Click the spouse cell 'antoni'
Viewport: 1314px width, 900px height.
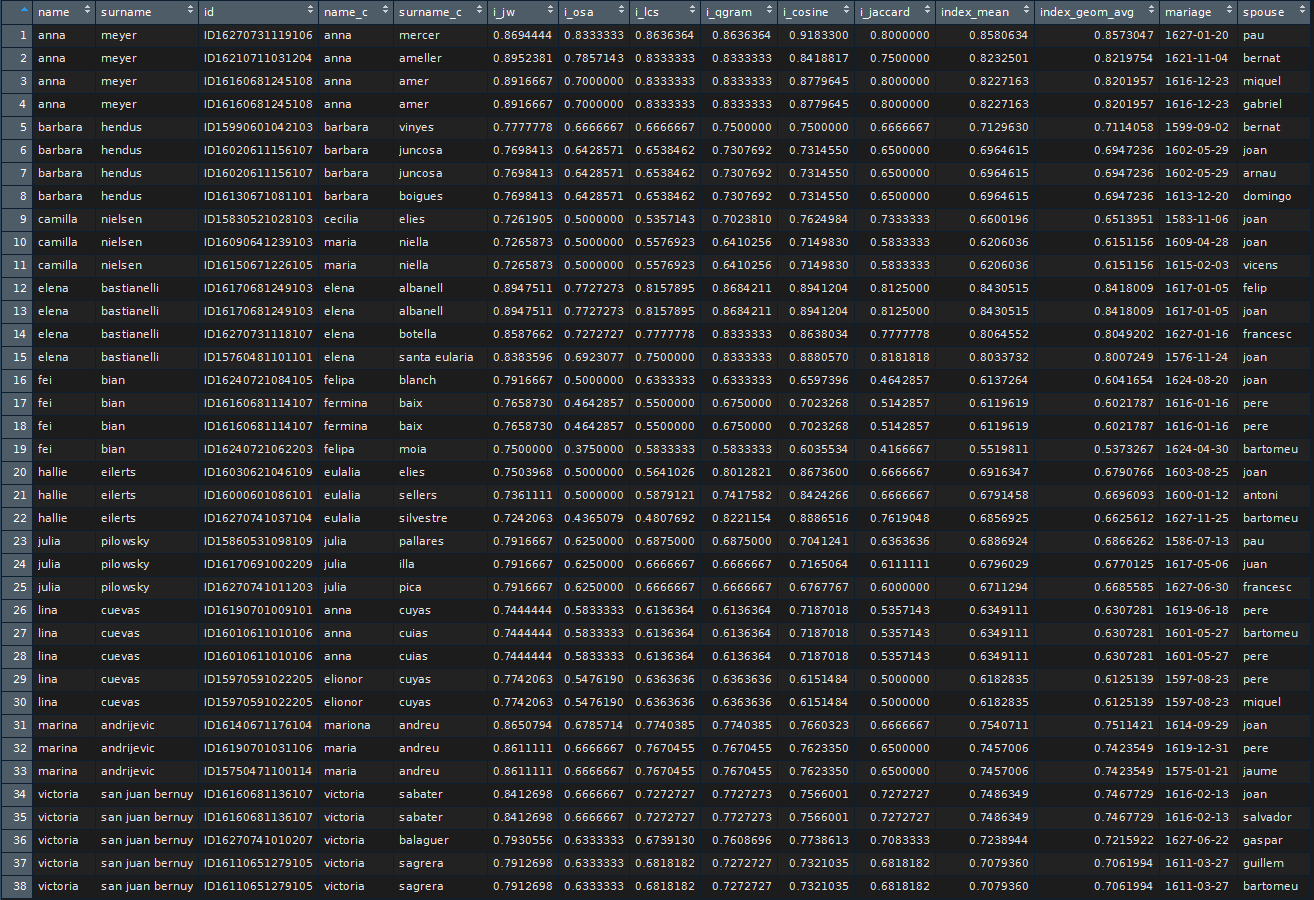[x=1260, y=495]
